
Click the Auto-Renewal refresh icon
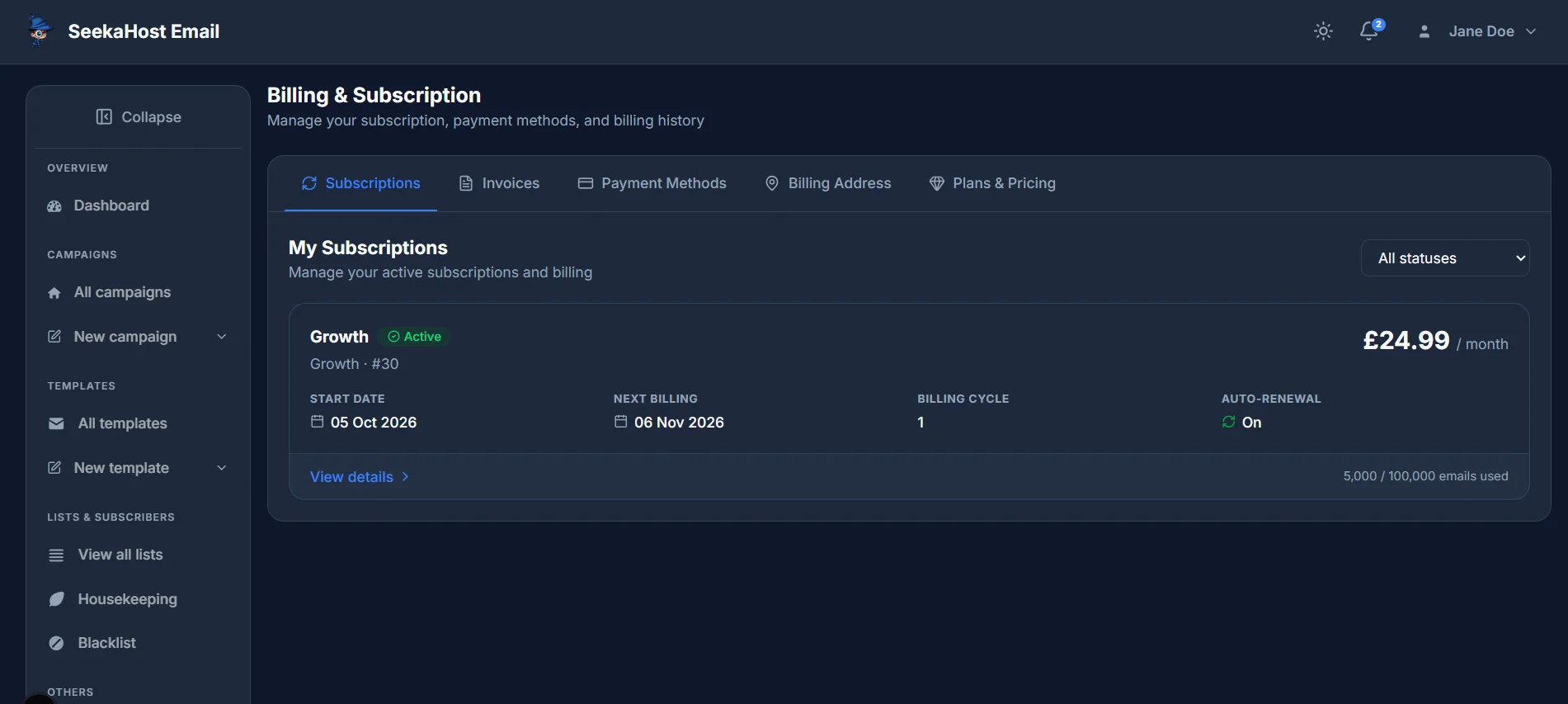pos(1228,422)
